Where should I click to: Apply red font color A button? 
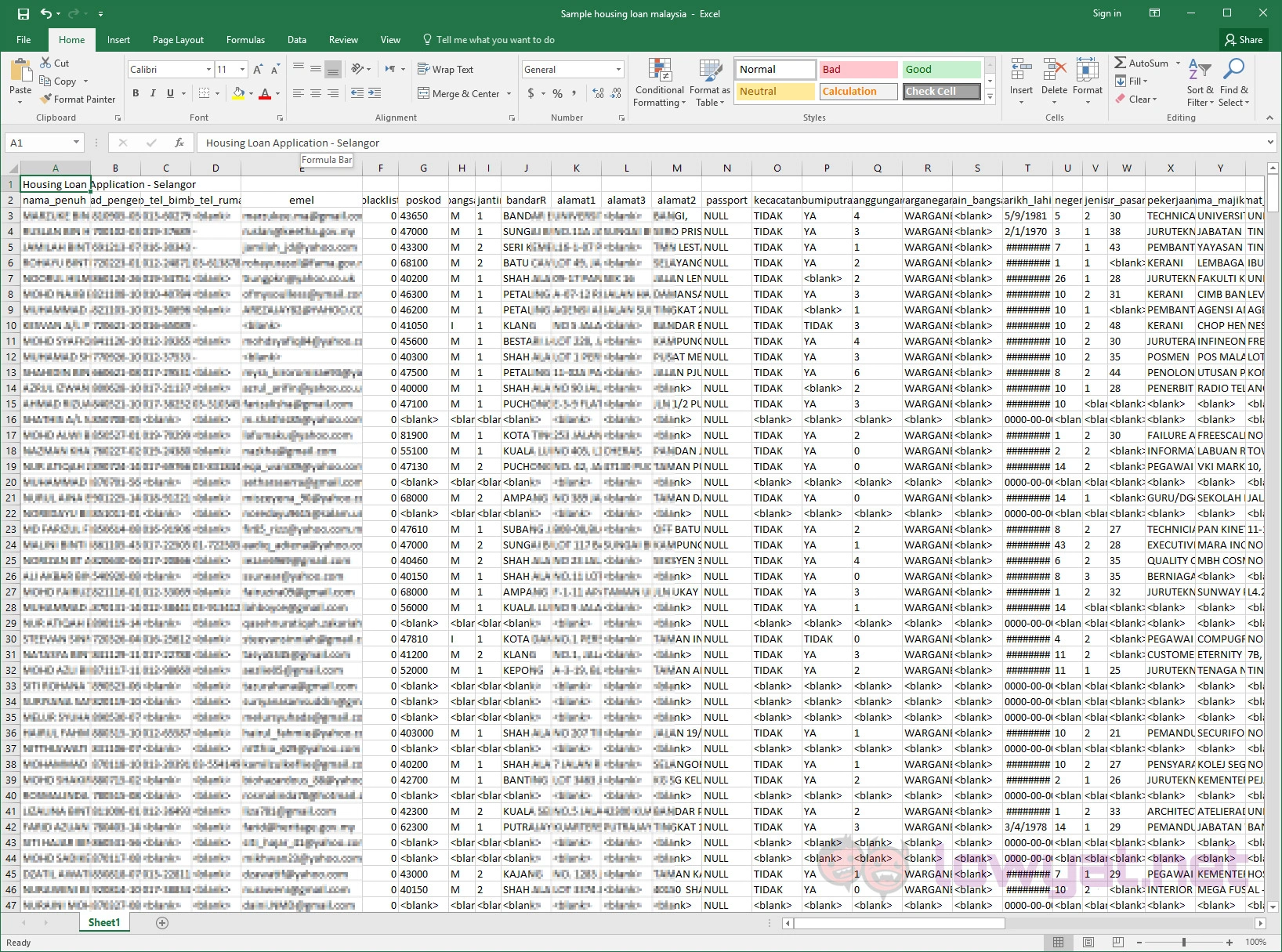click(x=265, y=93)
